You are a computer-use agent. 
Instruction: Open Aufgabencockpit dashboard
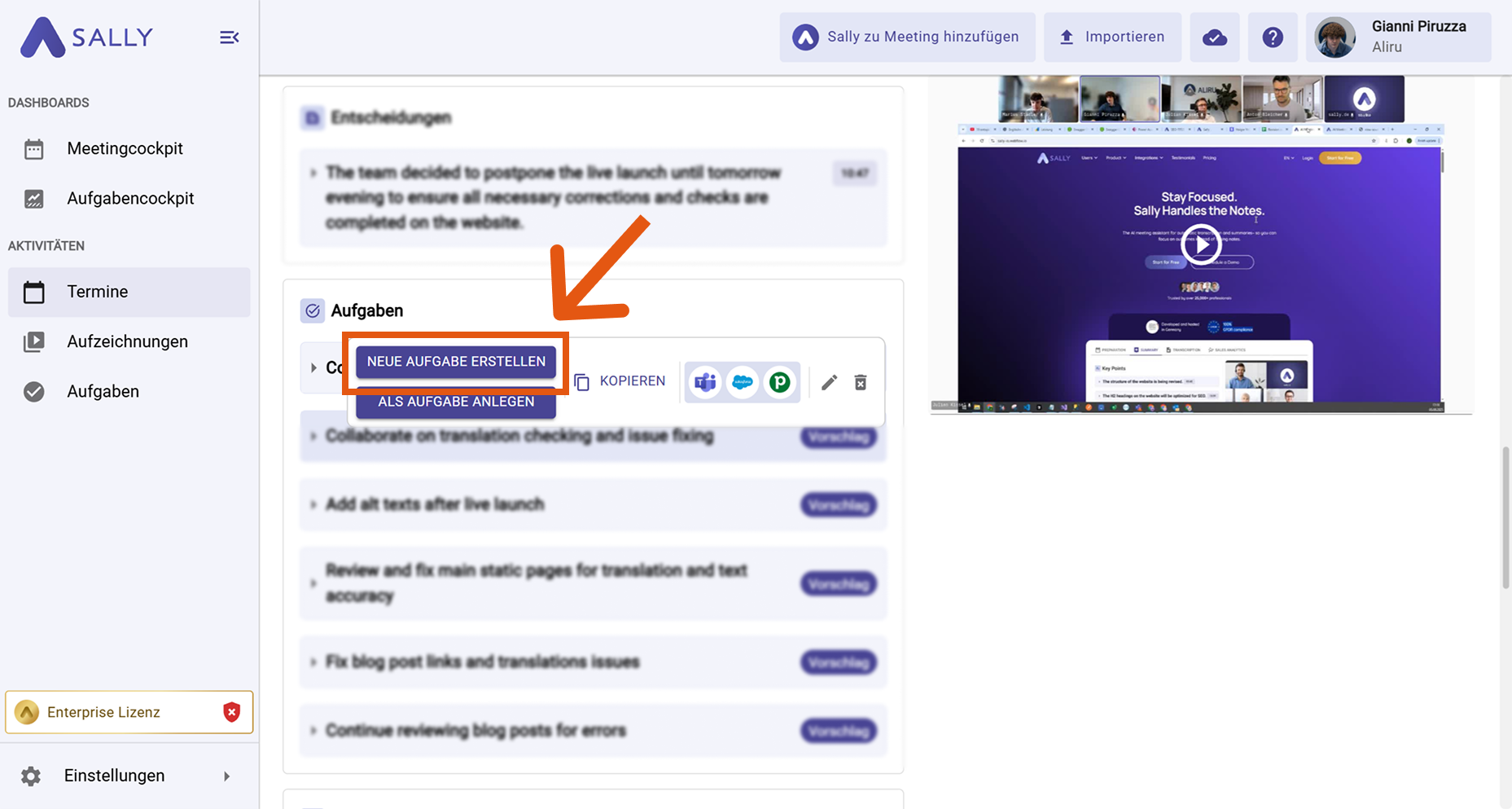coord(129,198)
